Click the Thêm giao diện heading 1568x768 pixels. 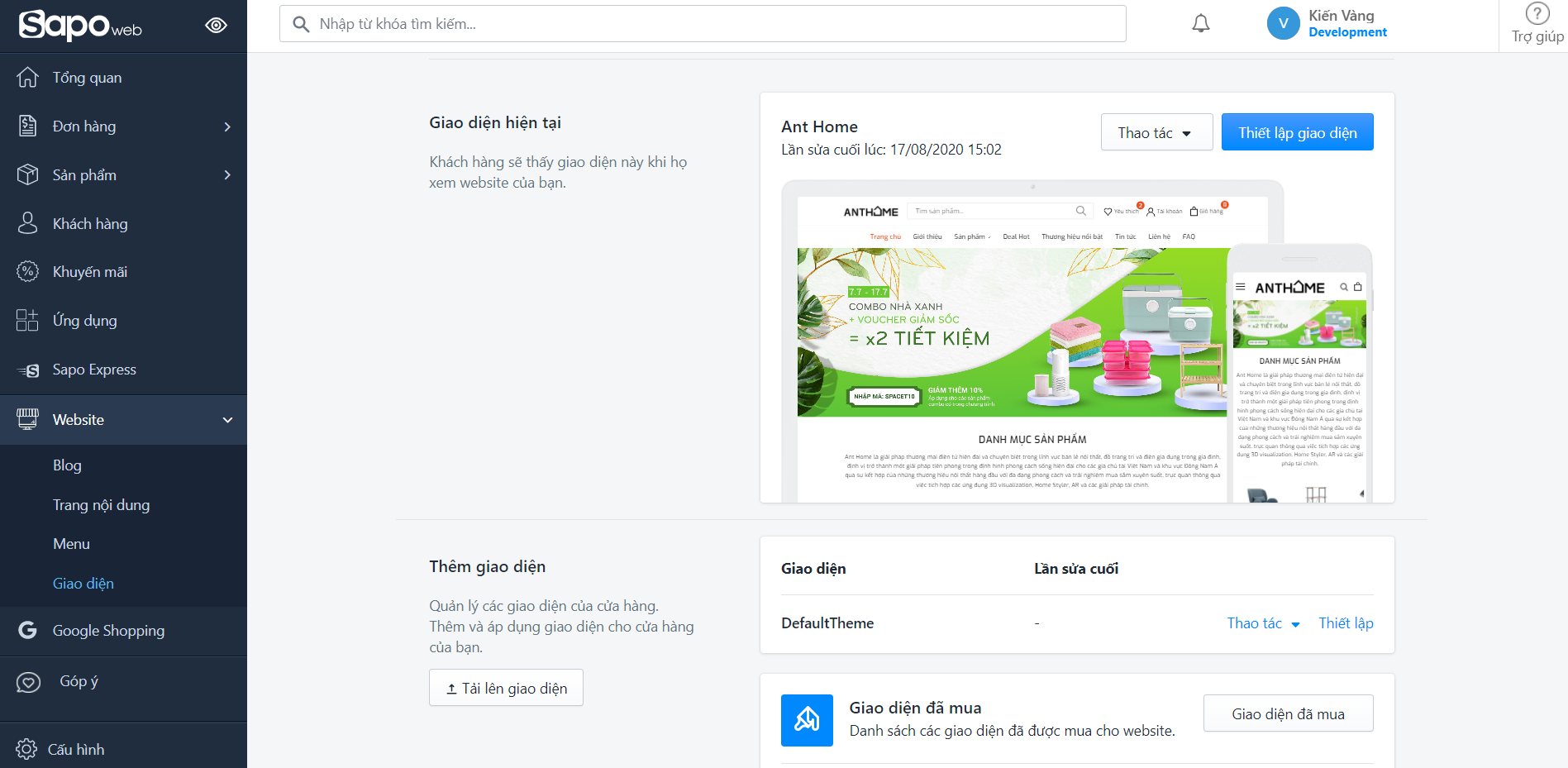point(487,566)
